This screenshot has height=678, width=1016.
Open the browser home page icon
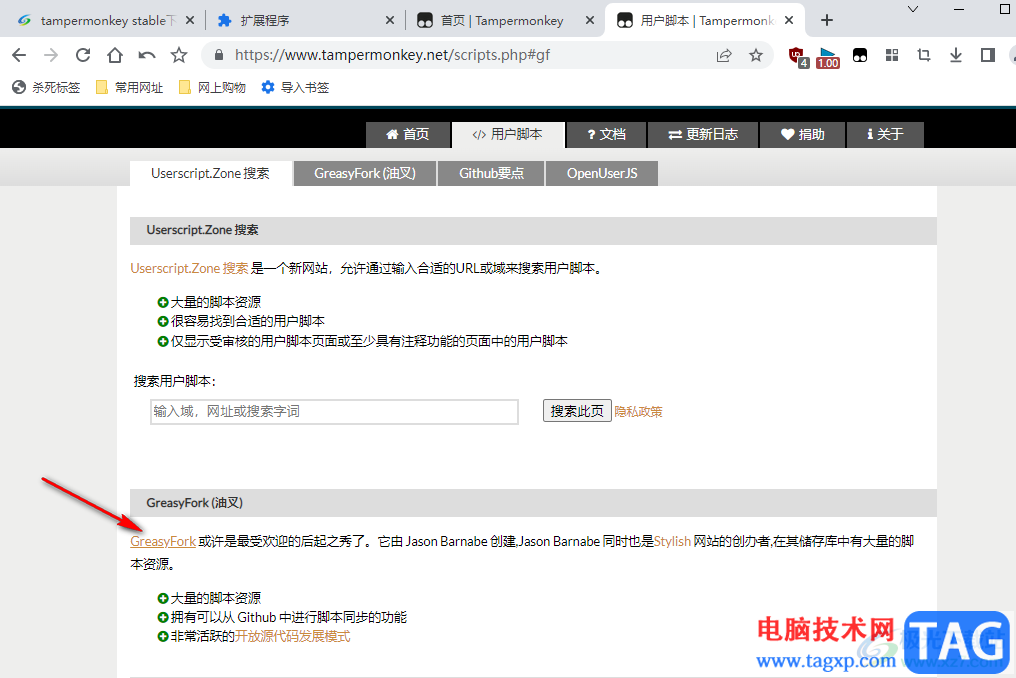(x=115, y=55)
